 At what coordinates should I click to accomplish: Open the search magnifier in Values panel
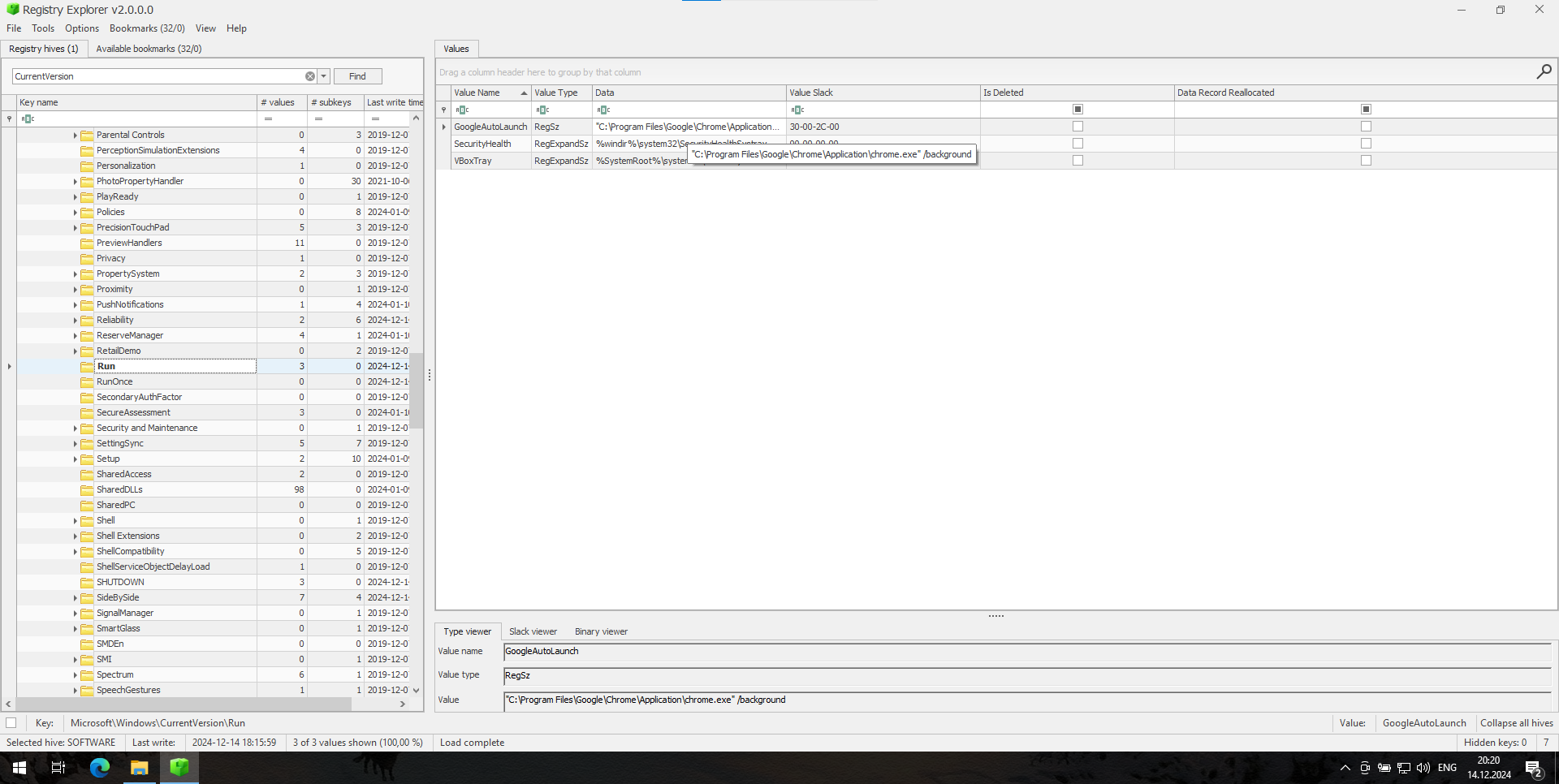tap(1544, 72)
